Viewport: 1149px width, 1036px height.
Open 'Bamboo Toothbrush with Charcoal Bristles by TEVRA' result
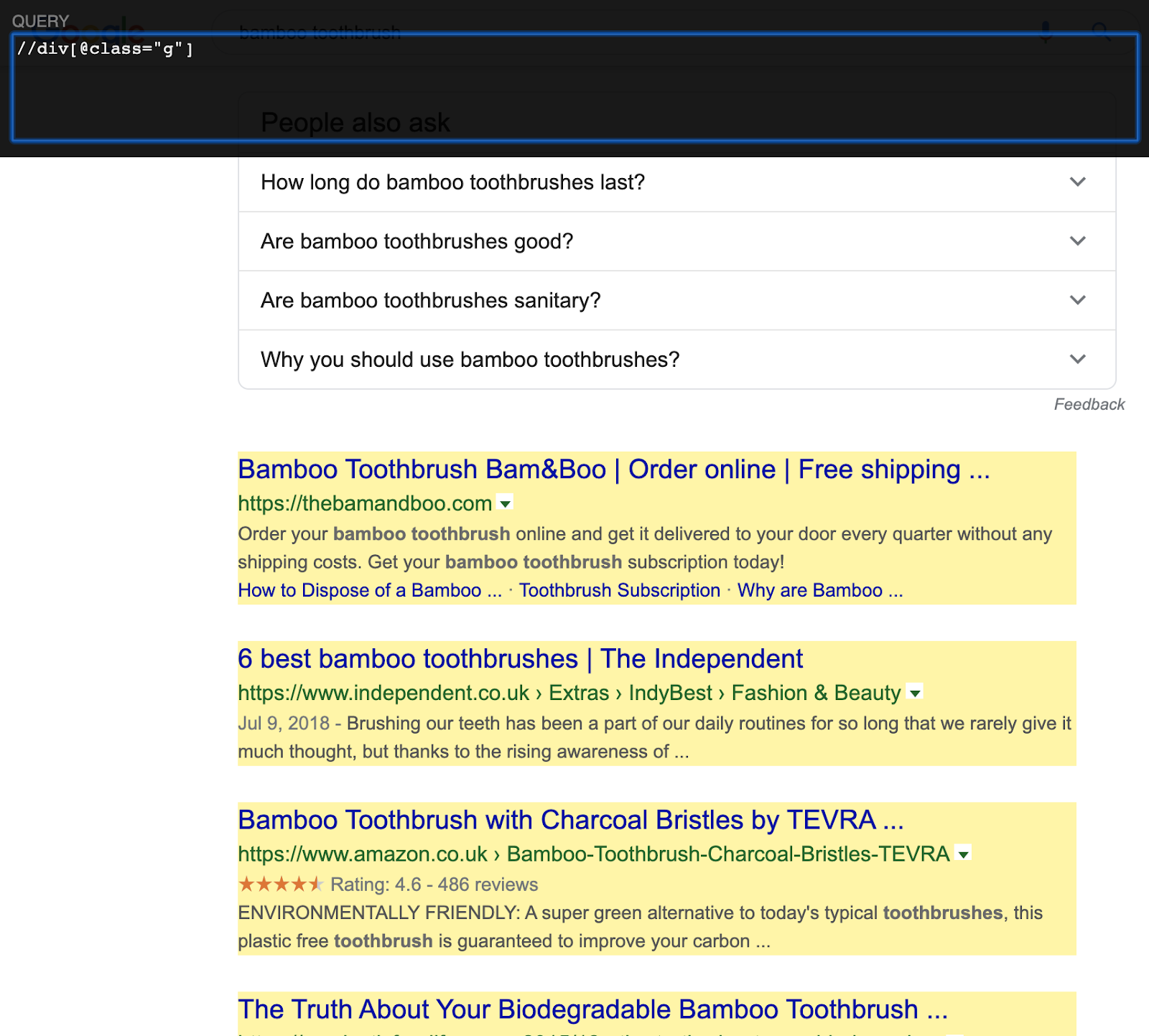pos(571,820)
